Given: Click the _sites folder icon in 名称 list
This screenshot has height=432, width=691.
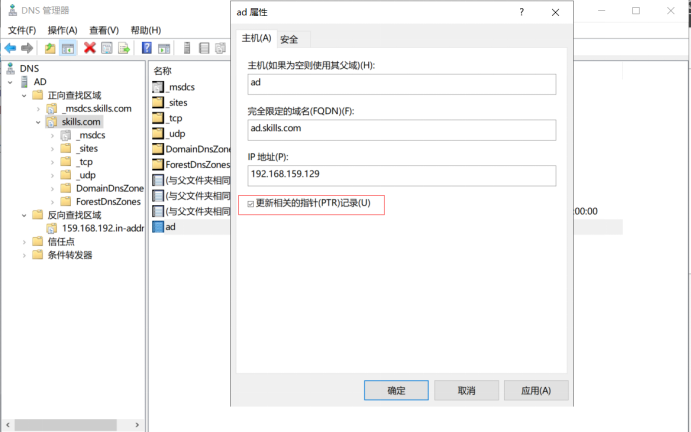Looking at the screenshot, I should [158, 102].
